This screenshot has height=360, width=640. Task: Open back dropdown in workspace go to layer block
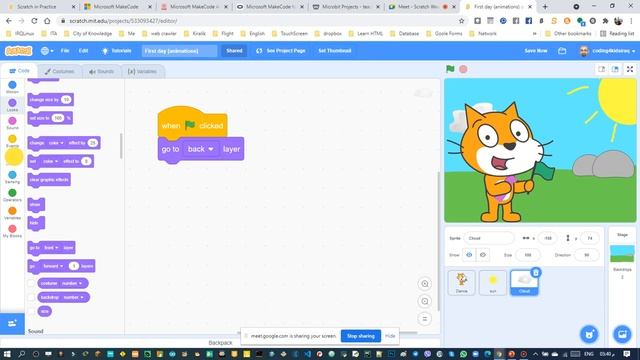tap(200, 149)
